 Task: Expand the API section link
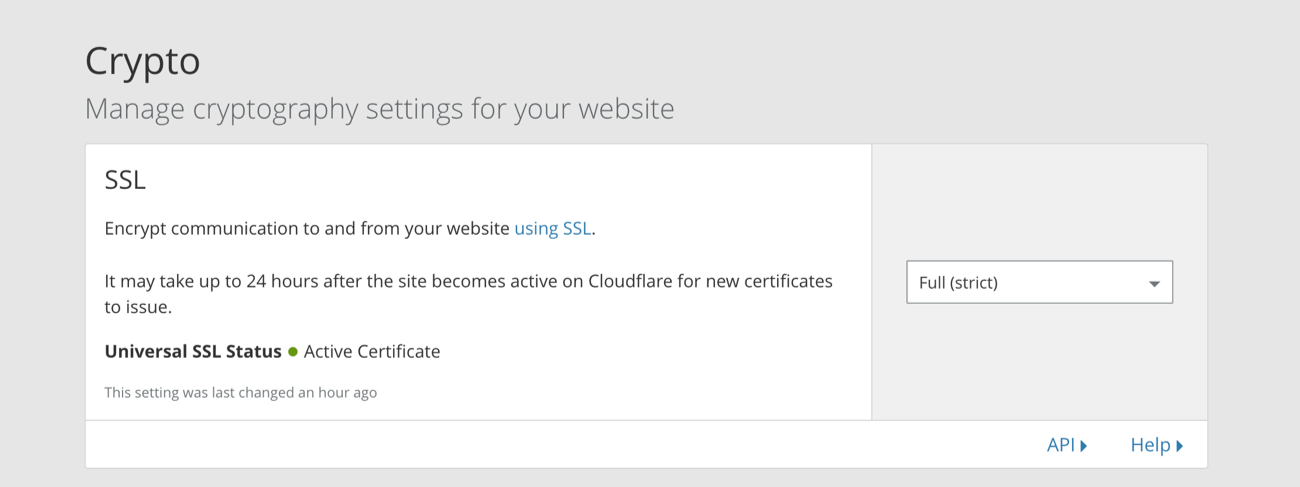[x=1060, y=445]
